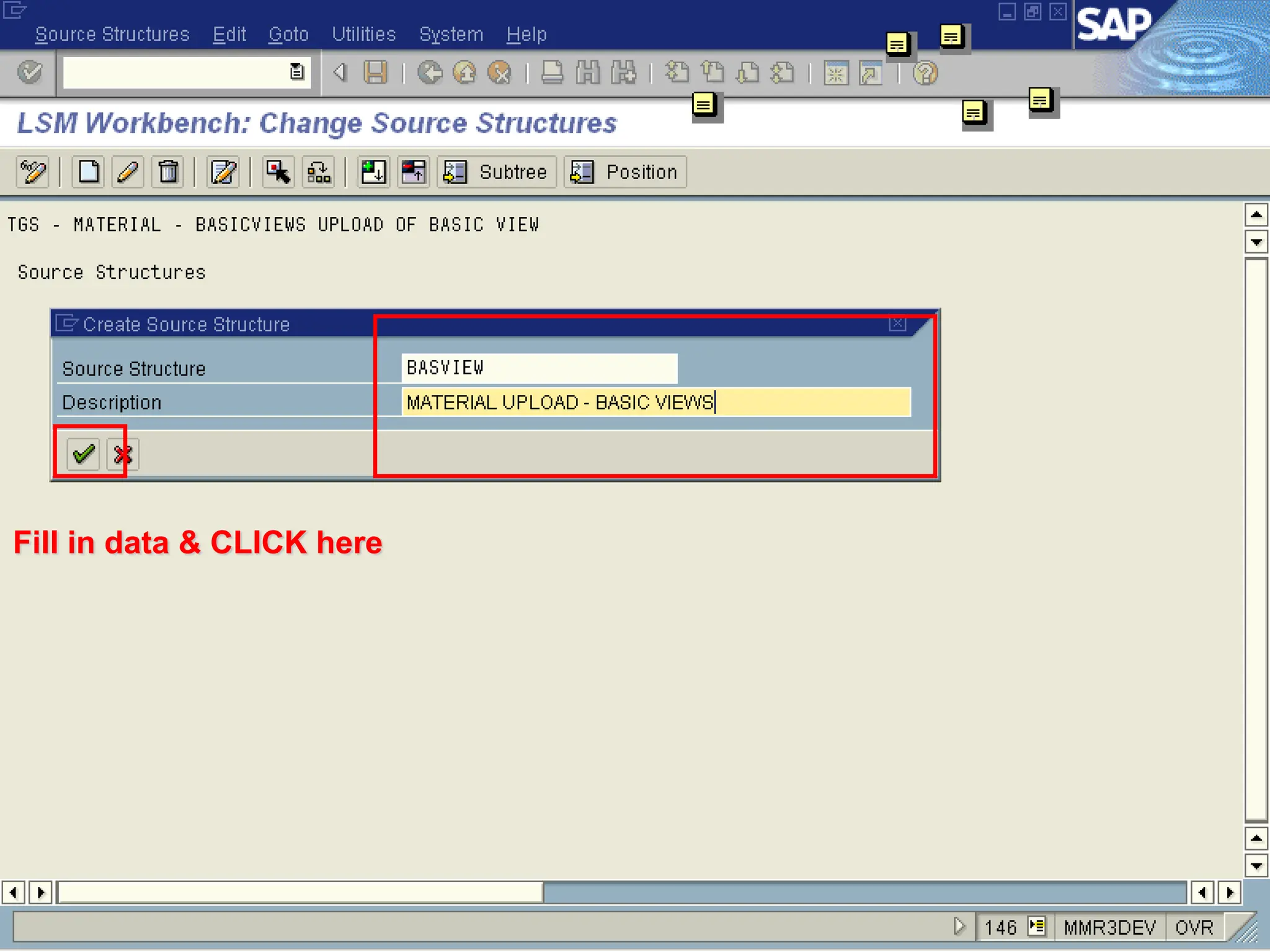Click the Create New Session icon
Viewport: 1270px width, 952px height.
click(x=836, y=73)
